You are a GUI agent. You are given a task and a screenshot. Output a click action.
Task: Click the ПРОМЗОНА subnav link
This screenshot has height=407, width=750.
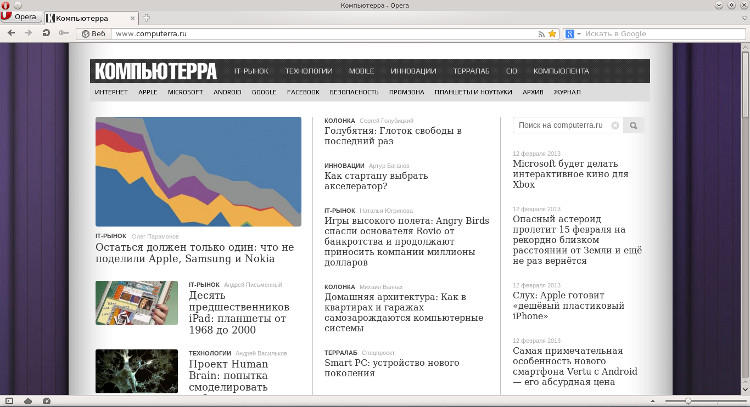pyautogui.click(x=407, y=92)
